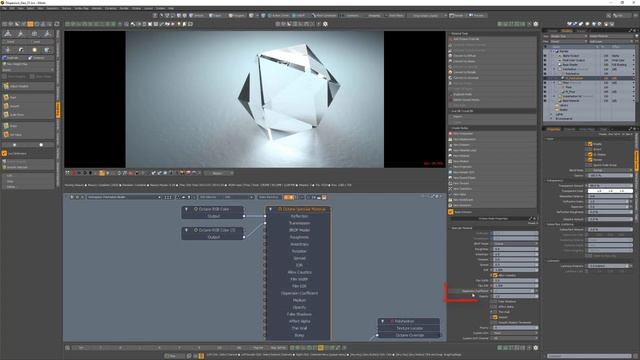Screen dimensions: 640x360
Task: Enable Thin Wall checkbox in node properties
Action: pos(495,312)
